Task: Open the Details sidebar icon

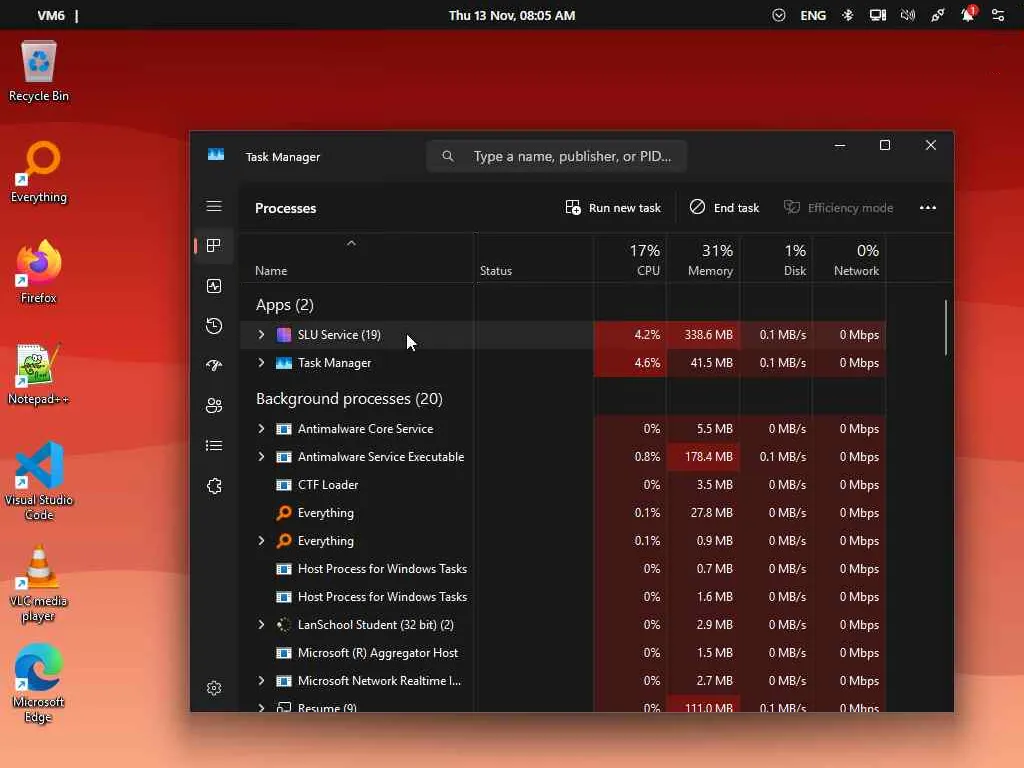Action: coord(214,445)
